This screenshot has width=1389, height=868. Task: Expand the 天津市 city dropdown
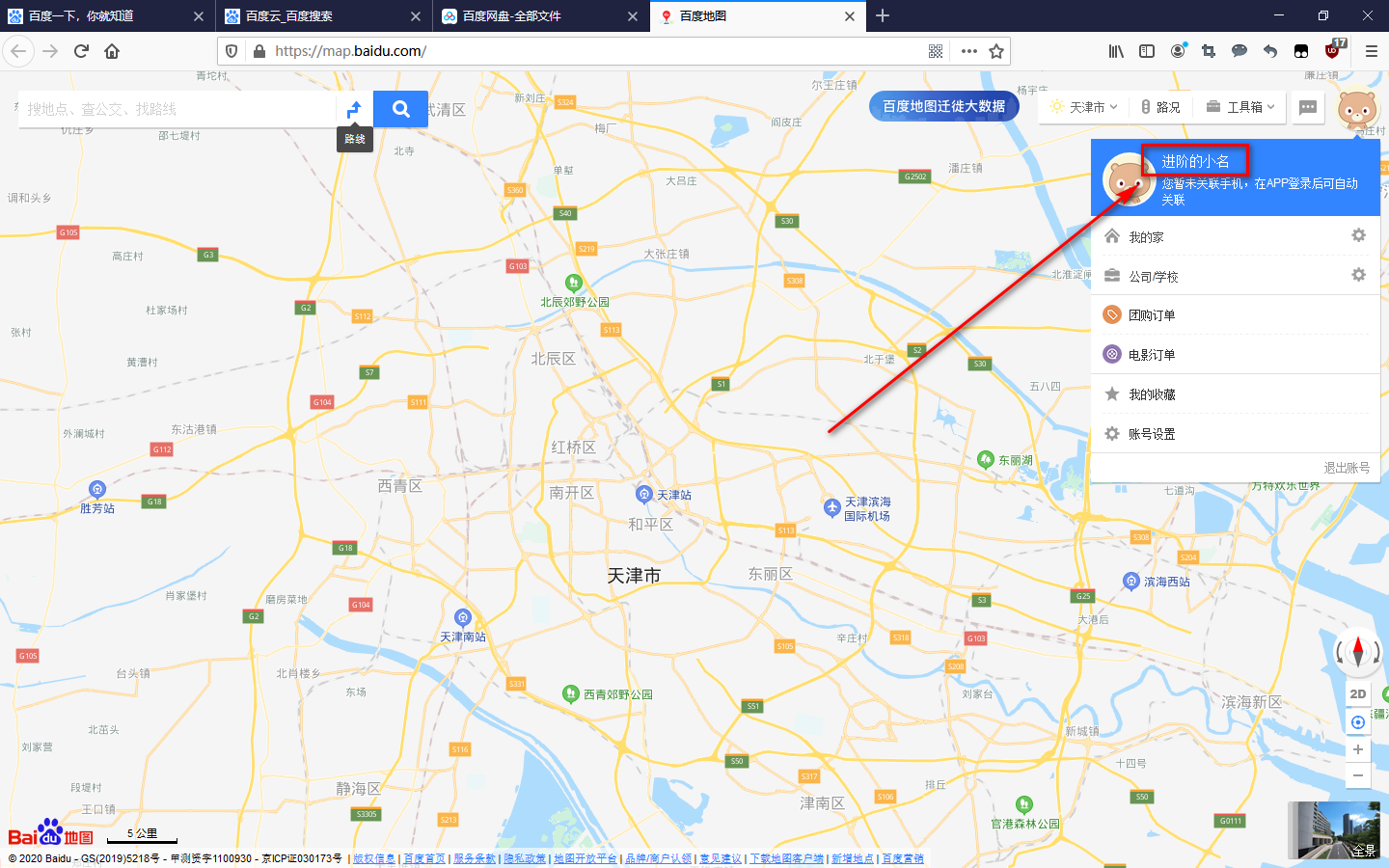(1084, 107)
